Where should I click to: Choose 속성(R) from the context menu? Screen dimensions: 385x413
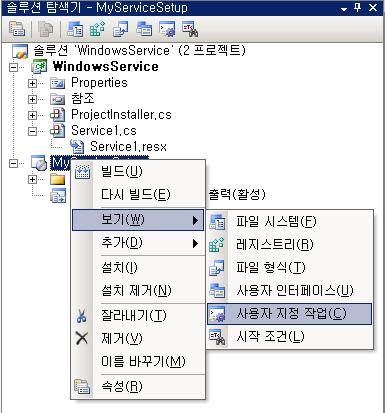[x=138, y=387]
